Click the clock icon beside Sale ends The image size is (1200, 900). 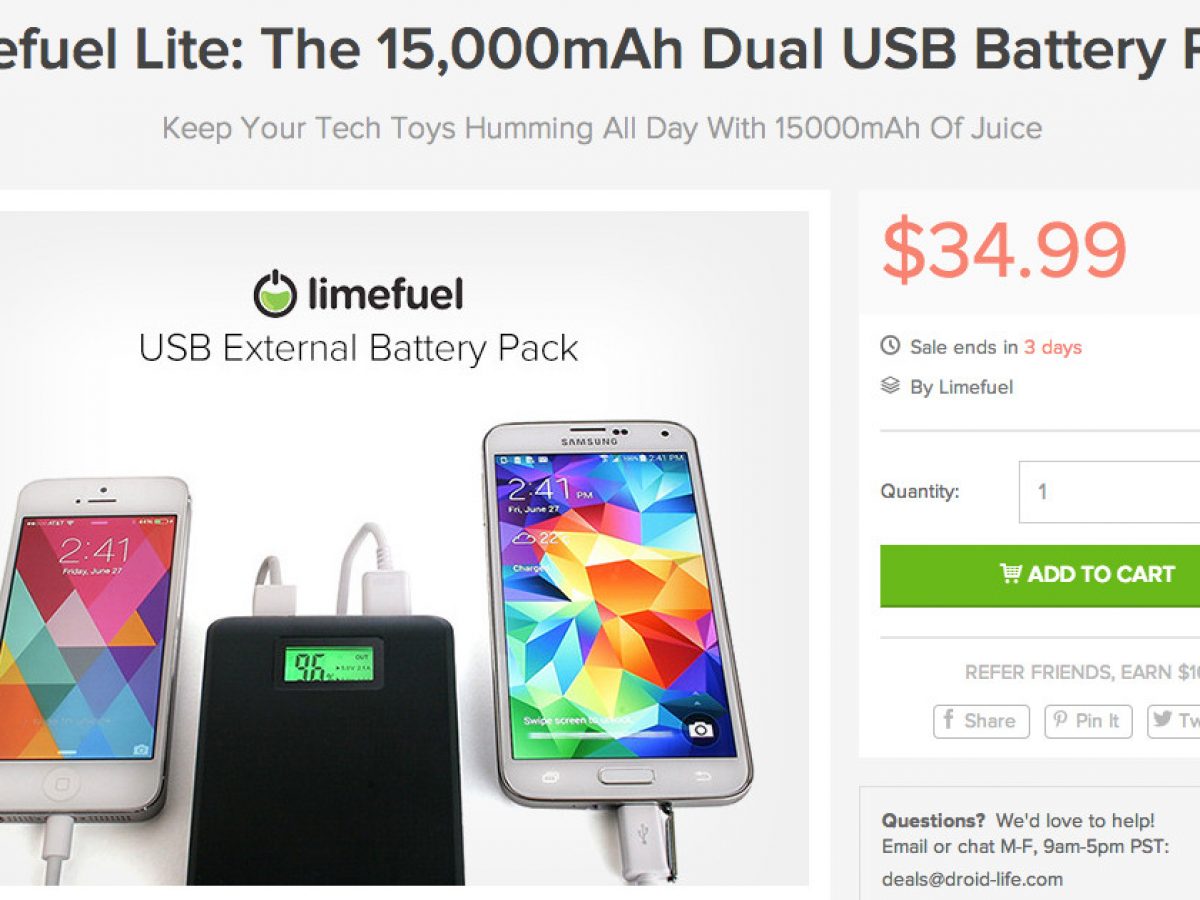(890, 347)
